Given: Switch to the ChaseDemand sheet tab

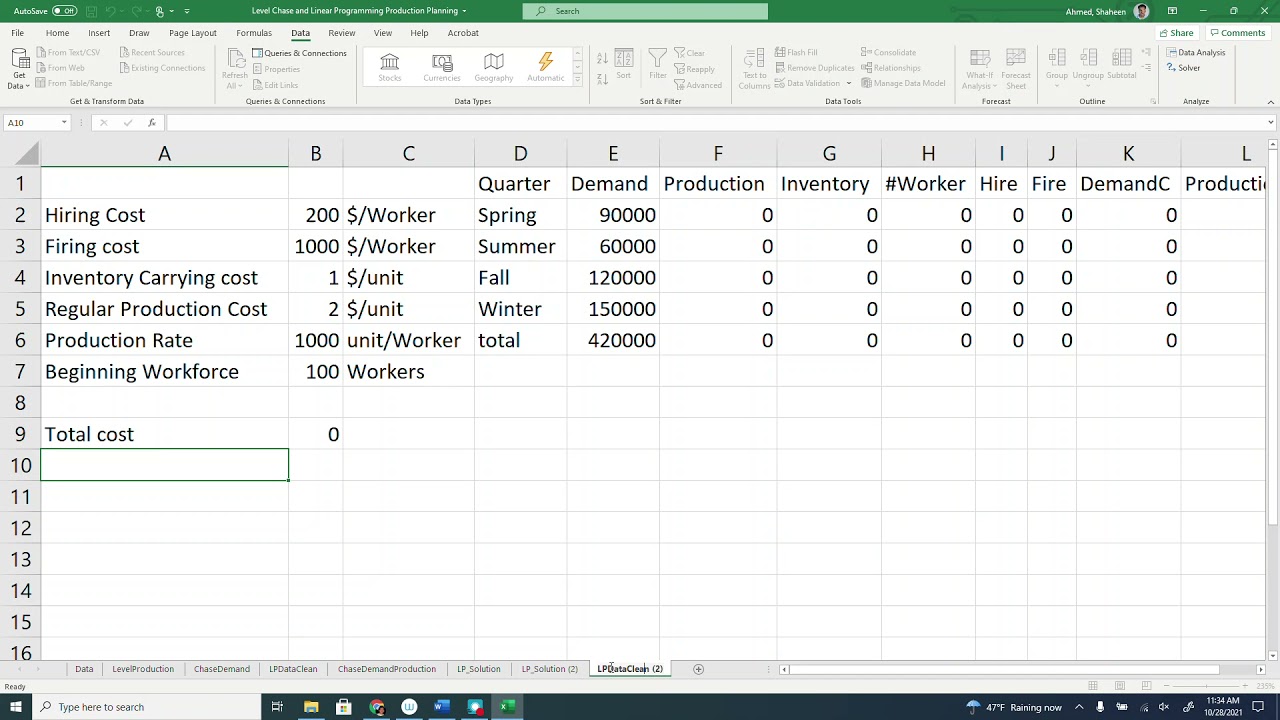Looking at the screenshot, I should (x=222, y=669).
